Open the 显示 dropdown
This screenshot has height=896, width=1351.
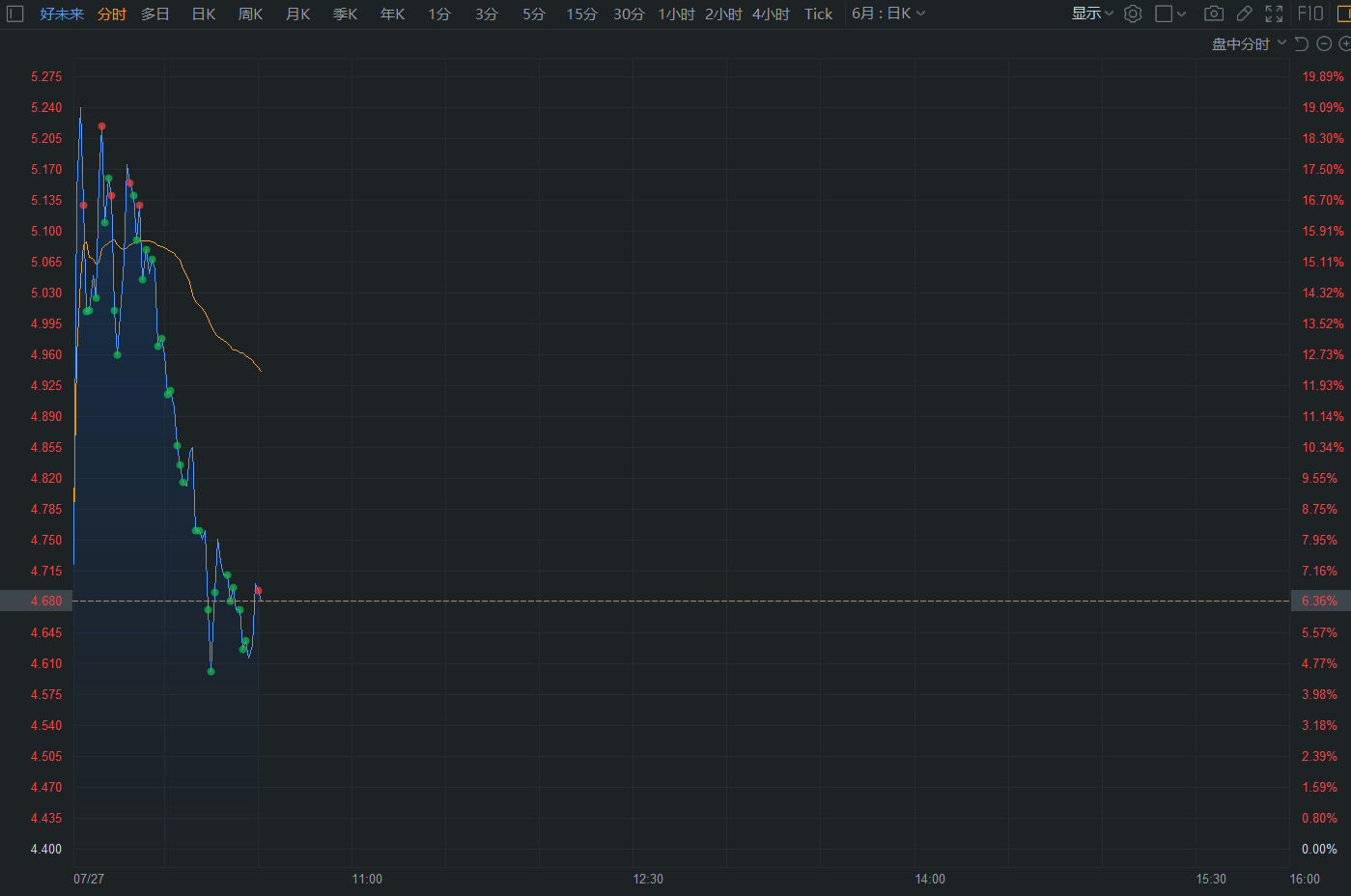click(x=1092, y=14)
